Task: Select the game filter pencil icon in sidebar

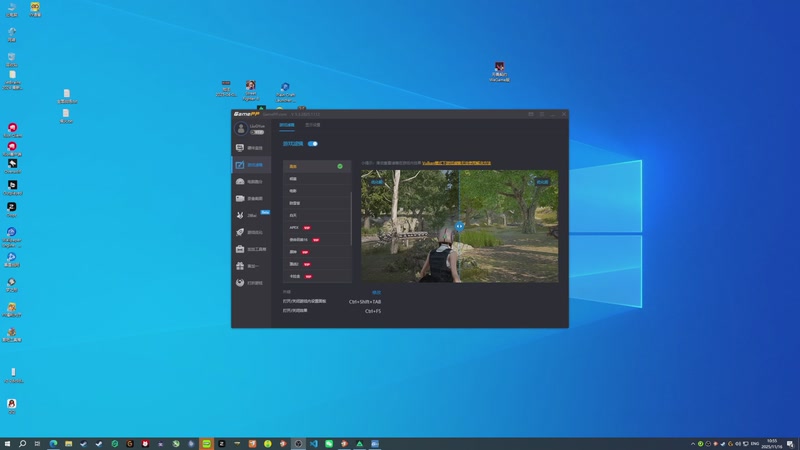Action: click(240, 165)
